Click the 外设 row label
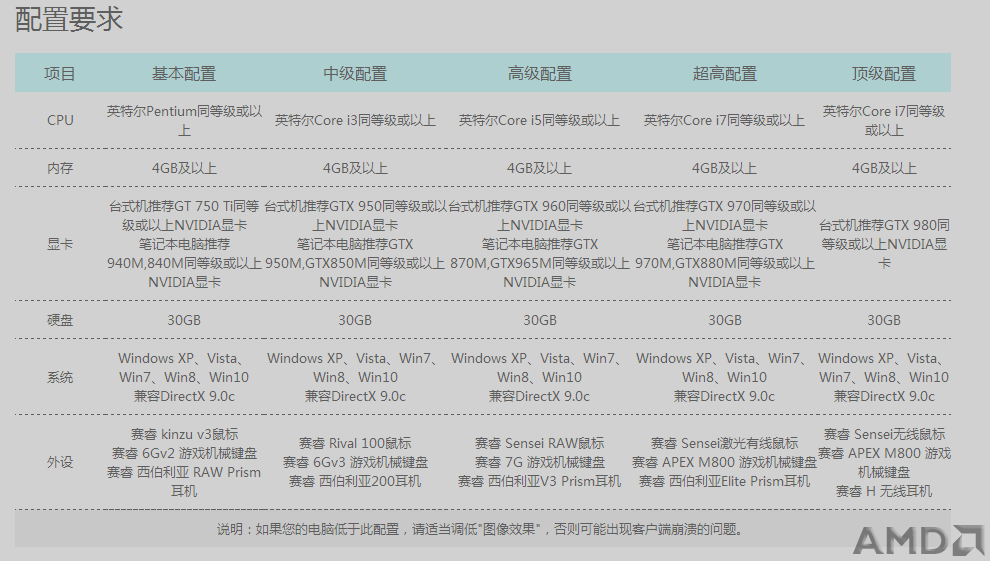 click(x=60, y=462)
